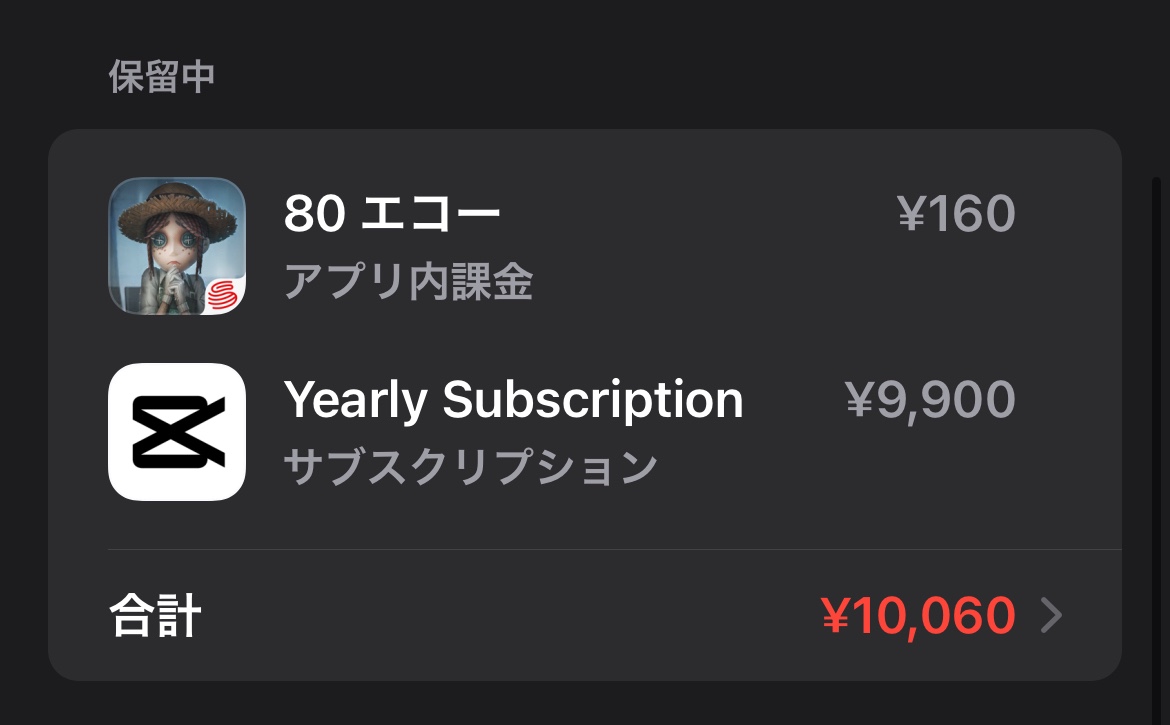Click the number 80 in the first item
Viewport: 1170px width, 725px height.
(x=315, y=214)
